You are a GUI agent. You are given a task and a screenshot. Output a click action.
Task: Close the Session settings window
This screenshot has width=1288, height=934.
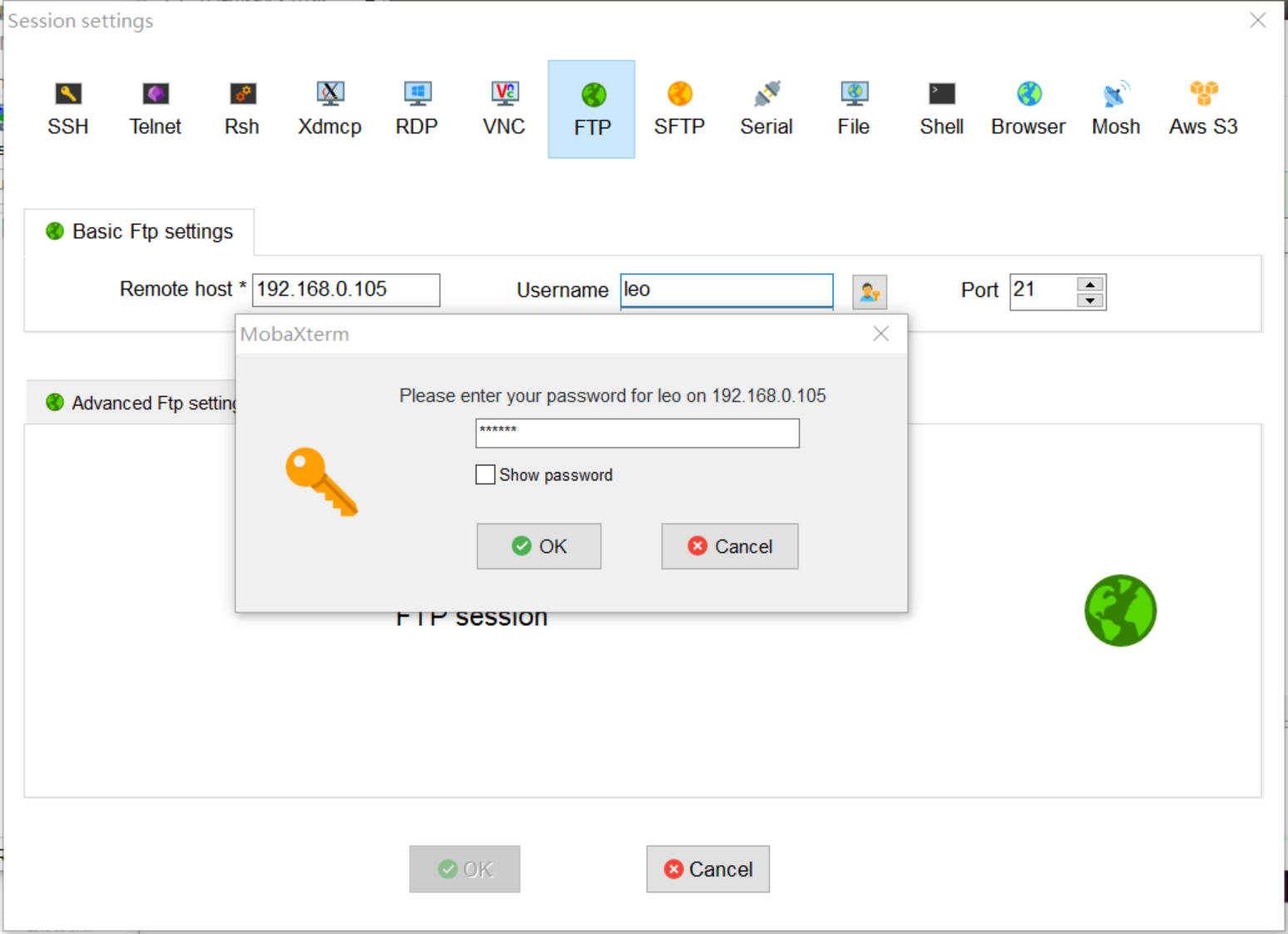coord(1258,20)
